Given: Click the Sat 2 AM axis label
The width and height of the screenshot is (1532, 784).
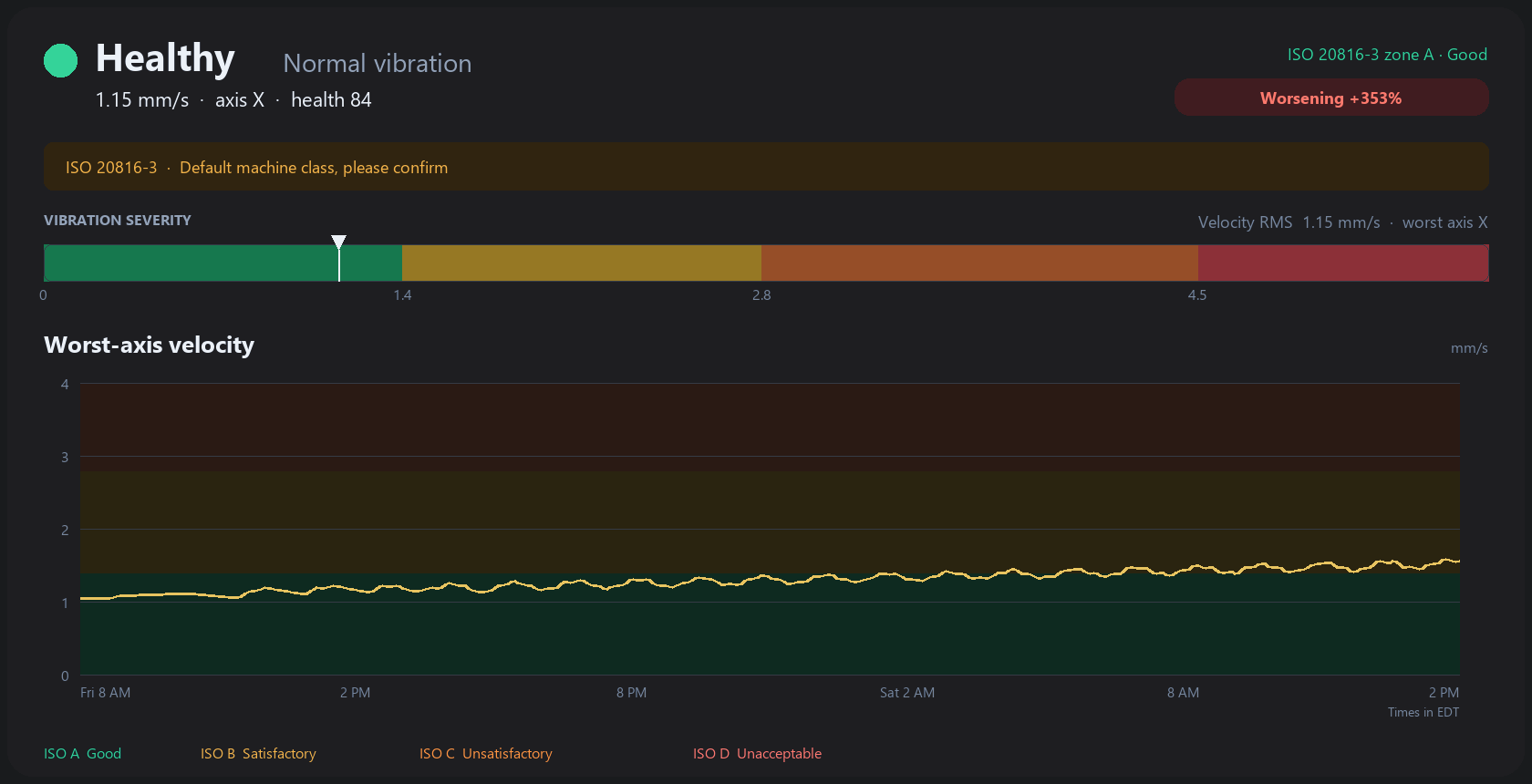Looking at the screenshot, I should click(907, 693).
